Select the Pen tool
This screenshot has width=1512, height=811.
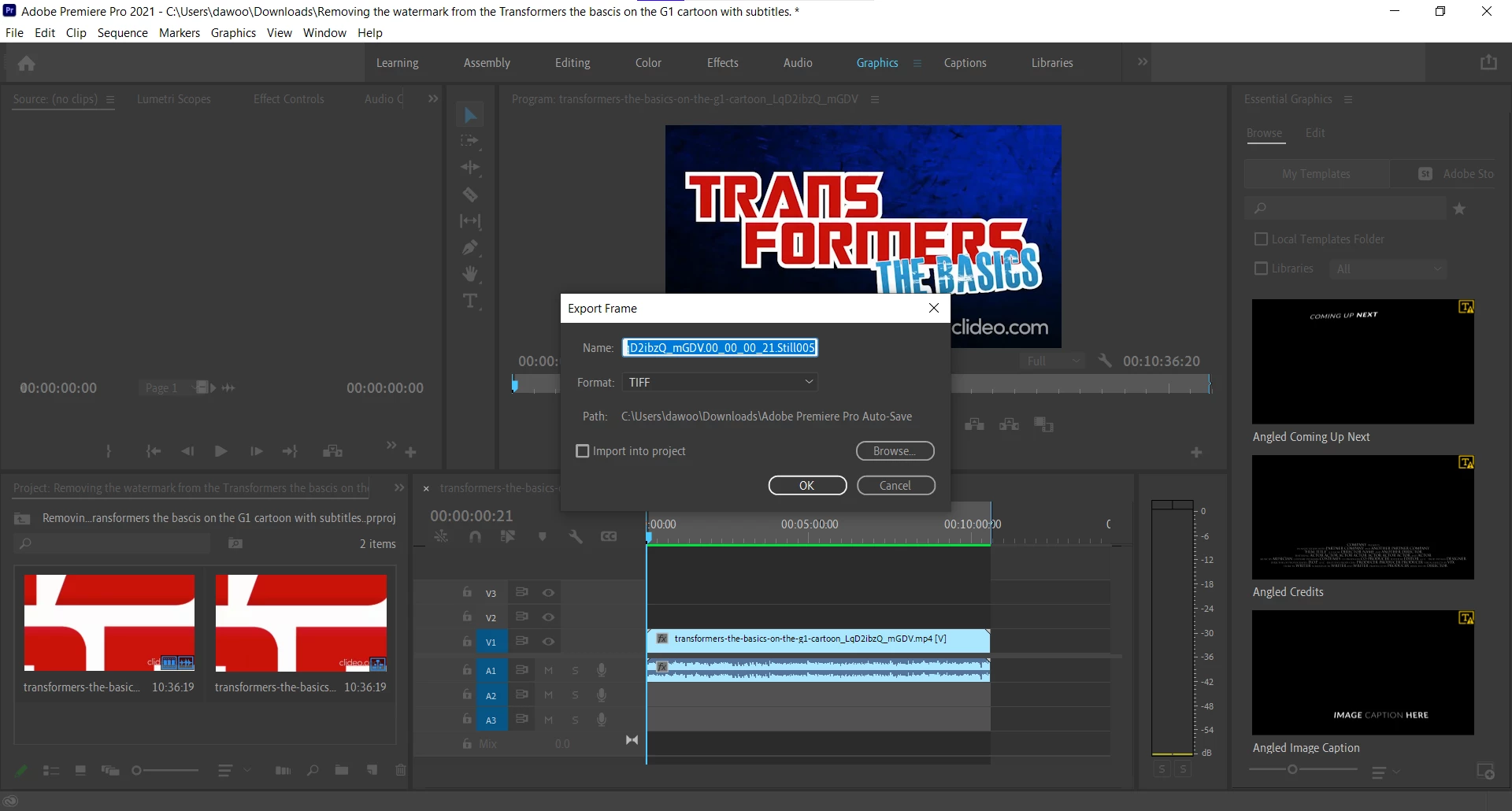point(470,248)
